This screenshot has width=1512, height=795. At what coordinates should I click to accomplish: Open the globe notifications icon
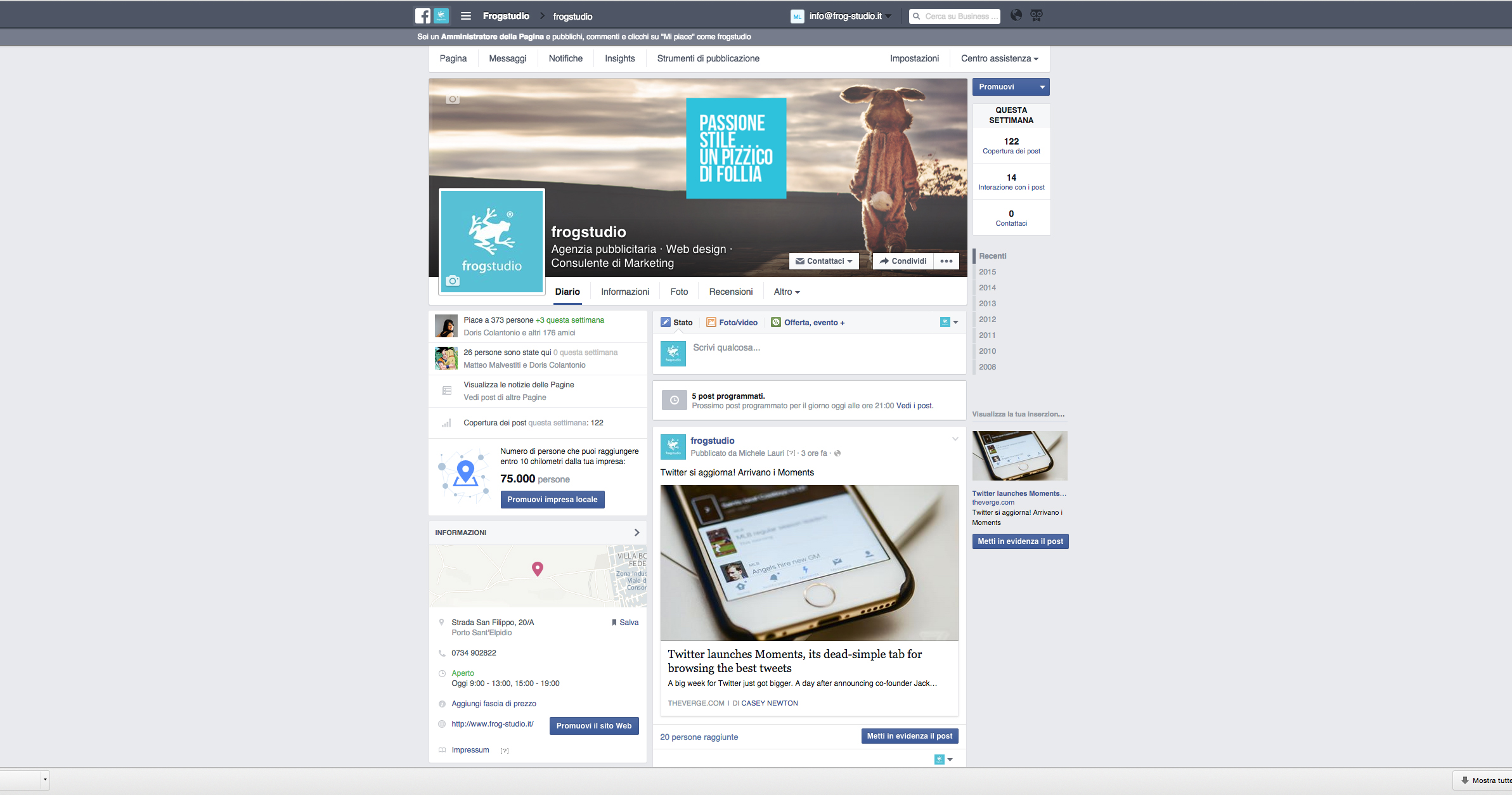(1016, 16)
